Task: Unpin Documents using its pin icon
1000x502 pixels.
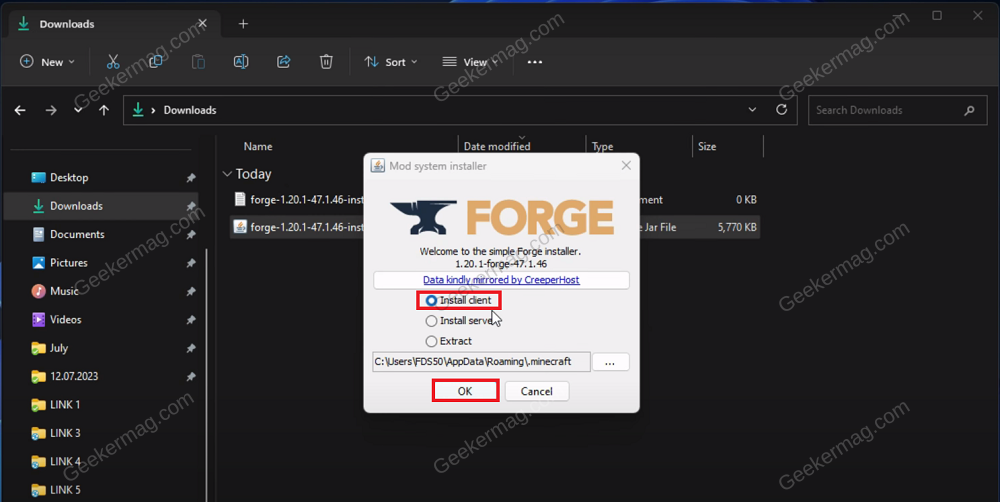Action: point(191,235)
